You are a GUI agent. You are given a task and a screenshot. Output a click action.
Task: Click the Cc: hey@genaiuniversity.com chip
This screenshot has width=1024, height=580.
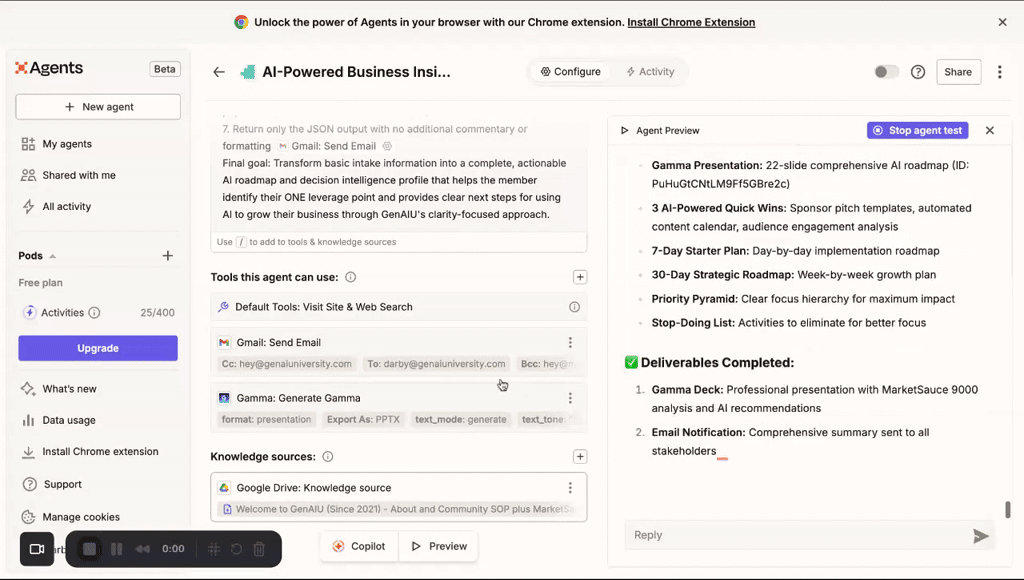(x=287, y=364)
